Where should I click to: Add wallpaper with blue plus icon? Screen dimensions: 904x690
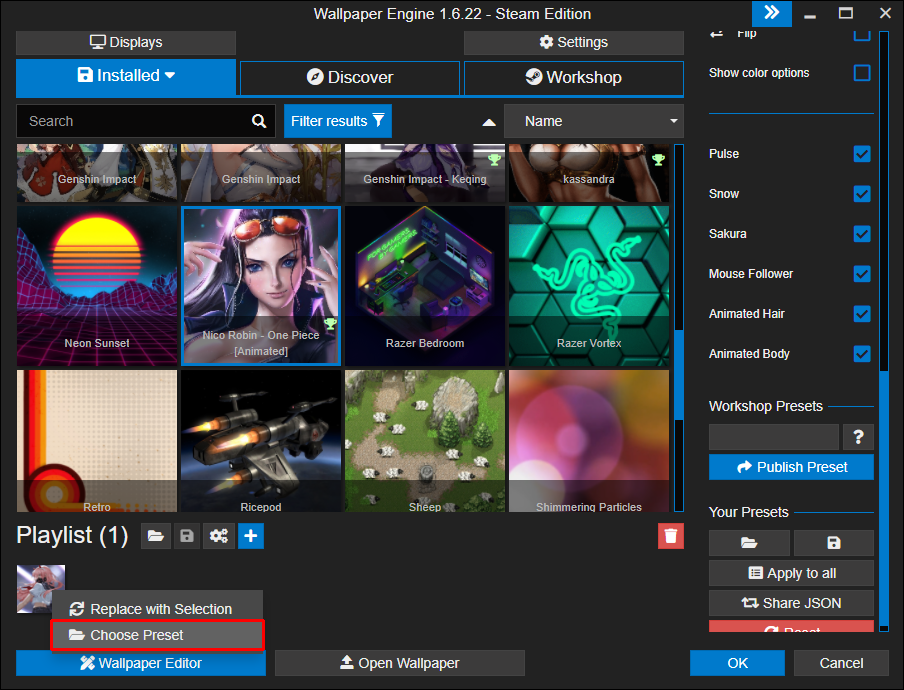pos(251,537)
